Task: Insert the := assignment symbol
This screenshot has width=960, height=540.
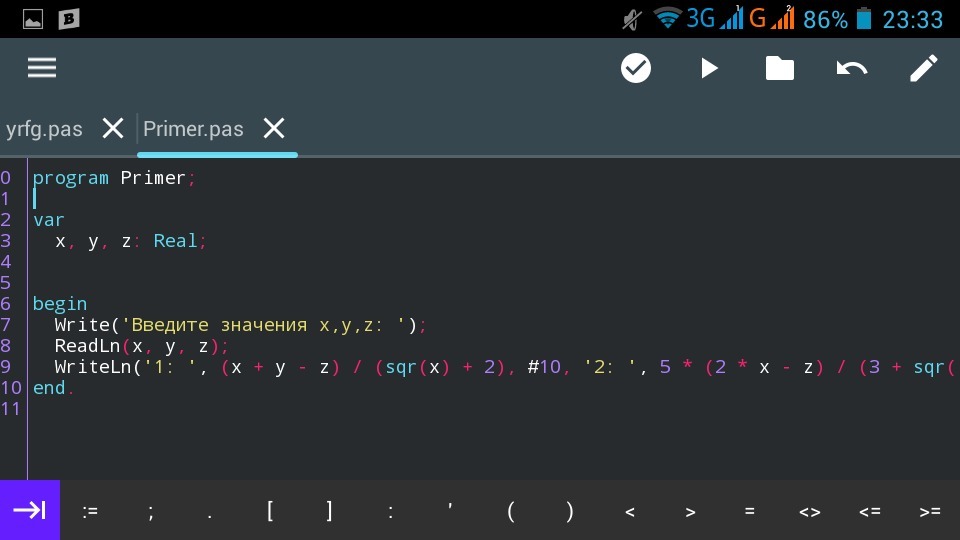Action: (x=90, y=511)
